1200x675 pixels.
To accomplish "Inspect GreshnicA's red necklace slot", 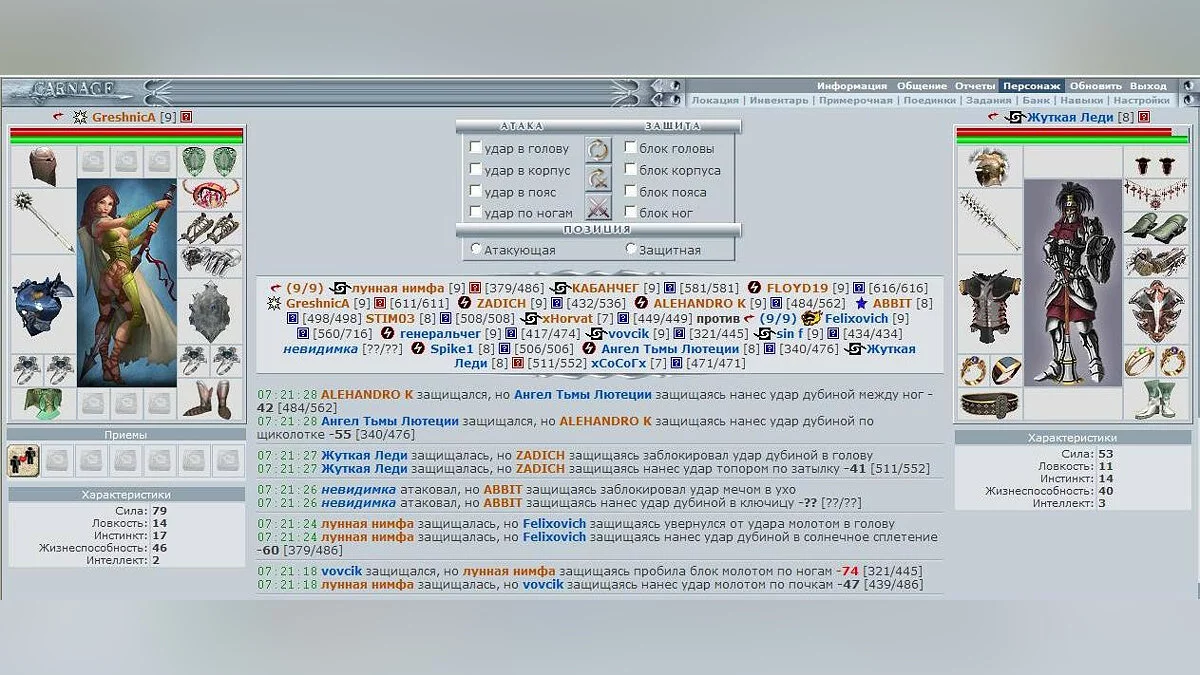I will [210, 194].
